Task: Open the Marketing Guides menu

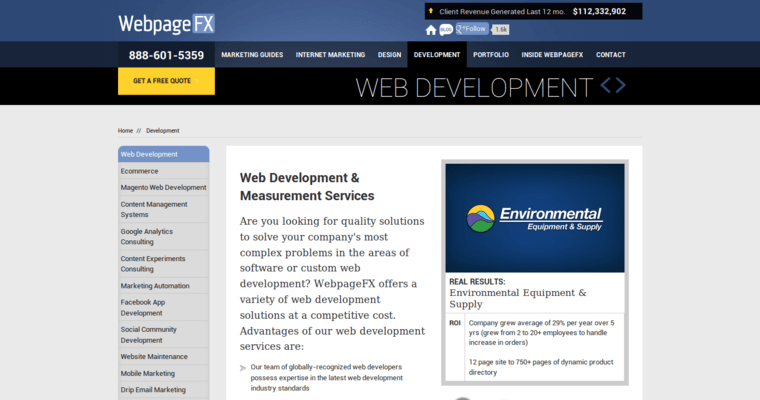Action: [252, 55]
